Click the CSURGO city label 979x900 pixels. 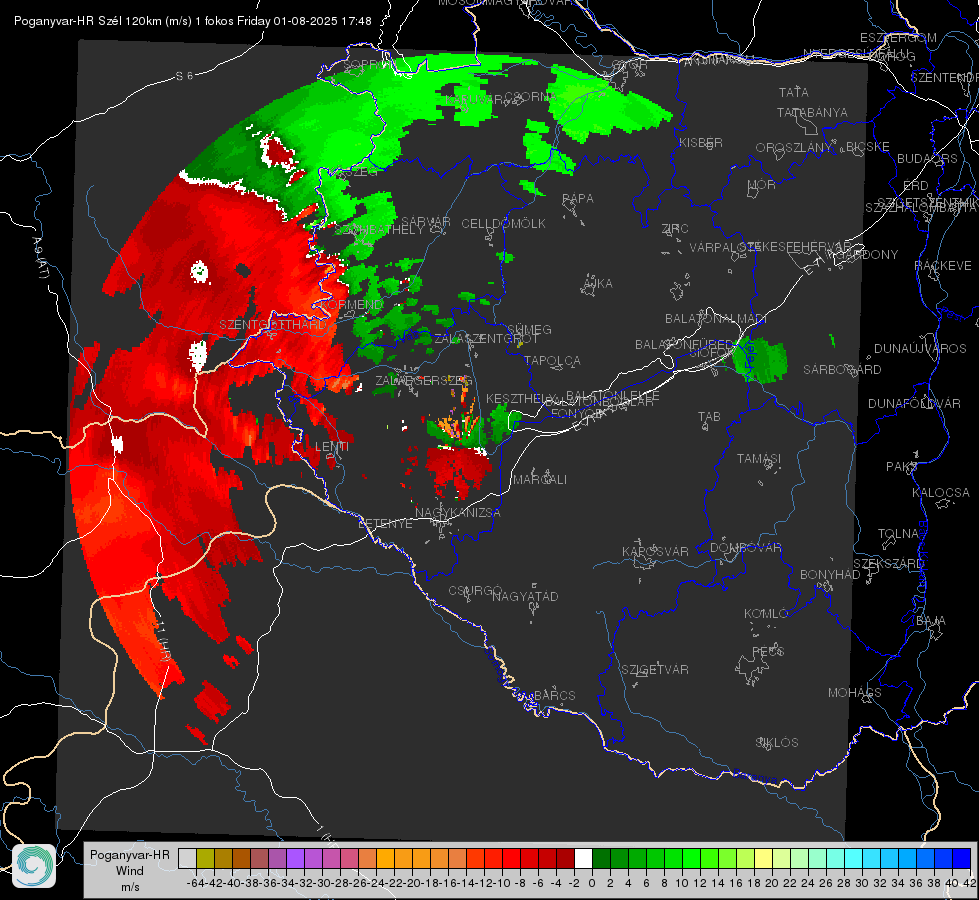tap(475, 591)
